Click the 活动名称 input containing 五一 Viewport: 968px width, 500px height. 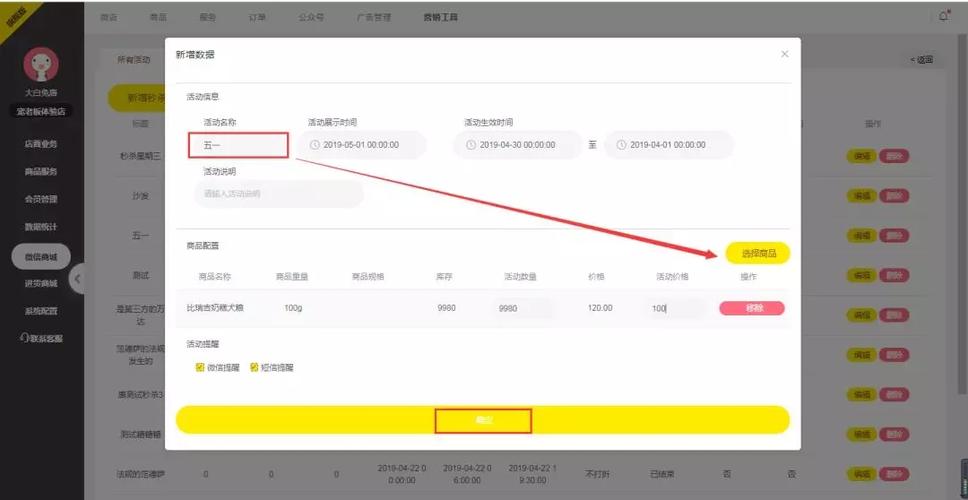tap(238, 145)
